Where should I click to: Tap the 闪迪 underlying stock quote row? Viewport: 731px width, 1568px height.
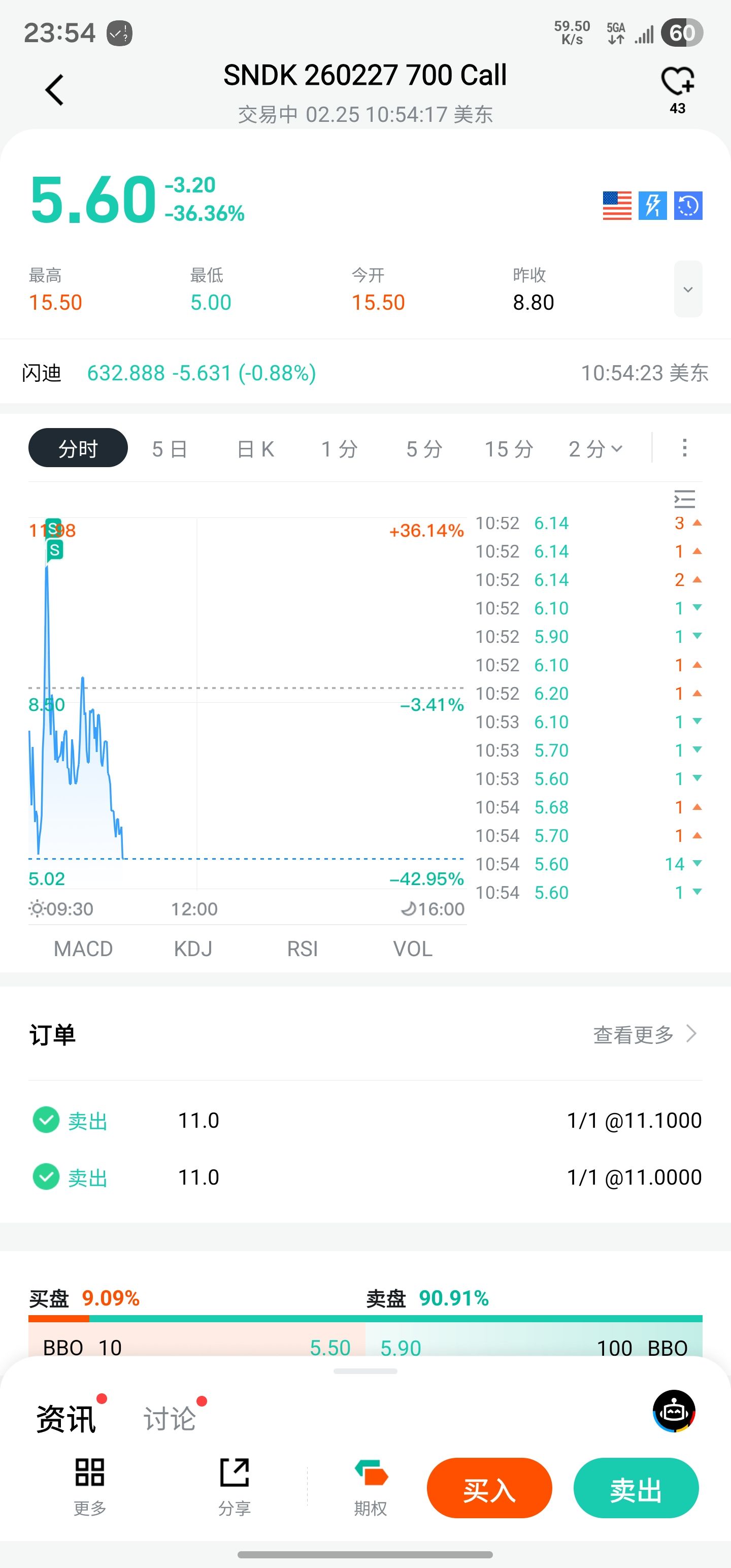pyautogui.click(x=365, y=373)
